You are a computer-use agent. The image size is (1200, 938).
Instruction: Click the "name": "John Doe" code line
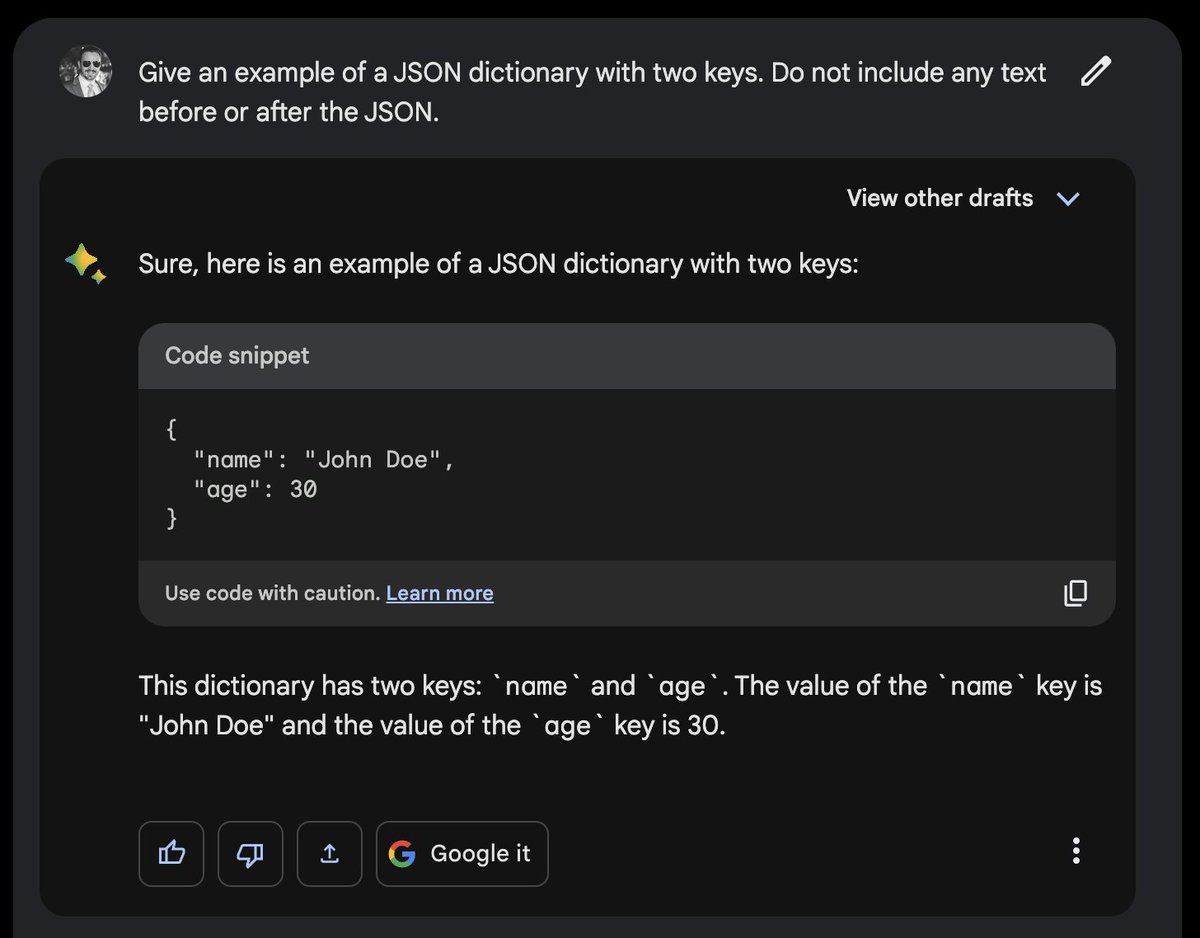324,460
